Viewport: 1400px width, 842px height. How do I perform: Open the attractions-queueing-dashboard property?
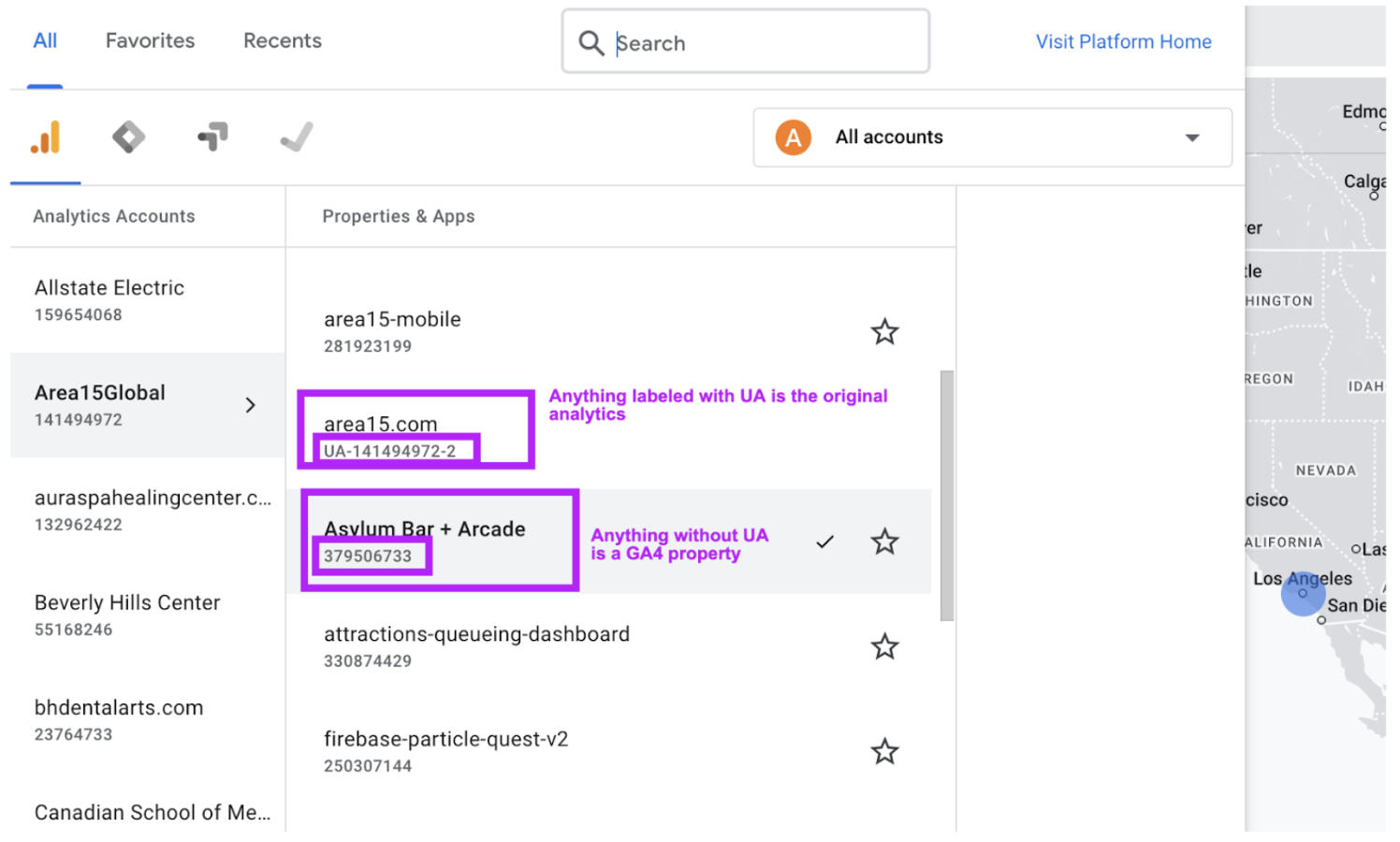[608, 646]
